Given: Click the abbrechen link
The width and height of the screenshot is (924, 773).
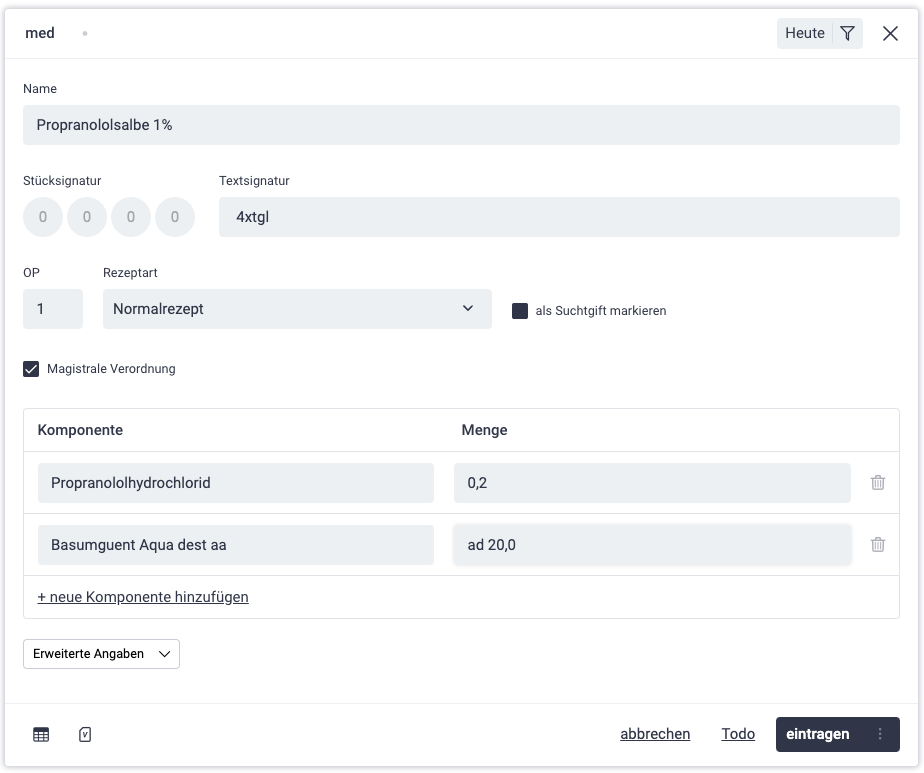Looking at the screenshot, I should point(655,734).
